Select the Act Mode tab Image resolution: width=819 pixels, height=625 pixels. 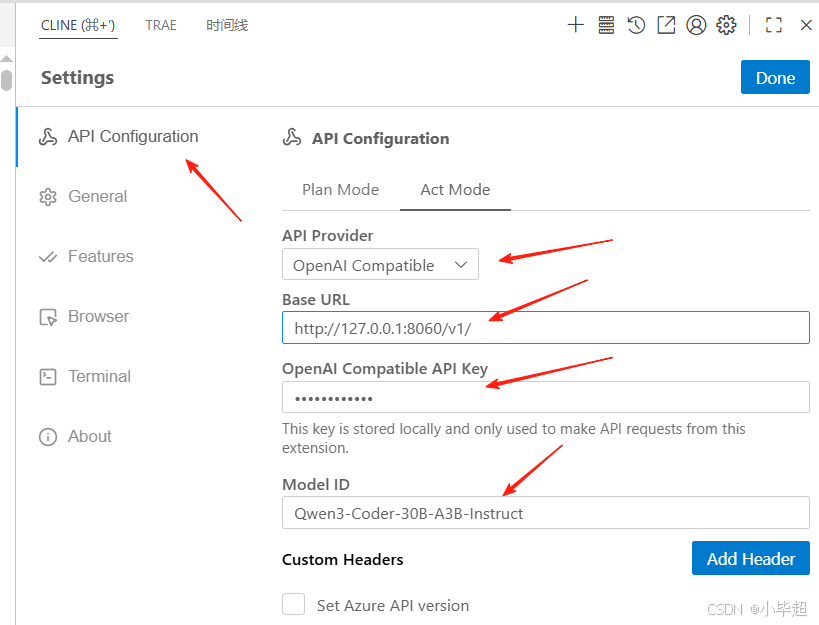click(x=455, y=190)
